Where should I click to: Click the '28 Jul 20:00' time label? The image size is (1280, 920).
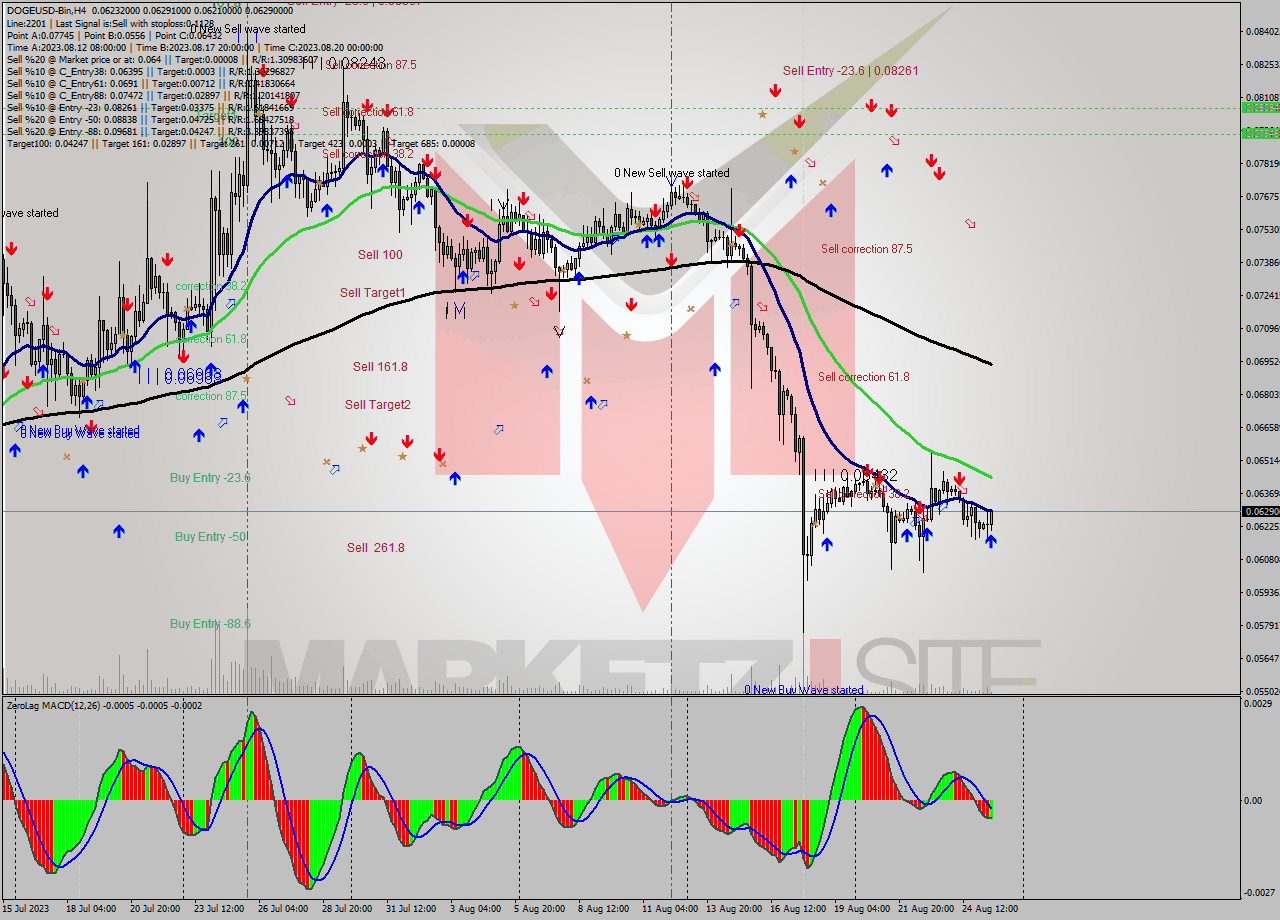(x=347, y=909)
